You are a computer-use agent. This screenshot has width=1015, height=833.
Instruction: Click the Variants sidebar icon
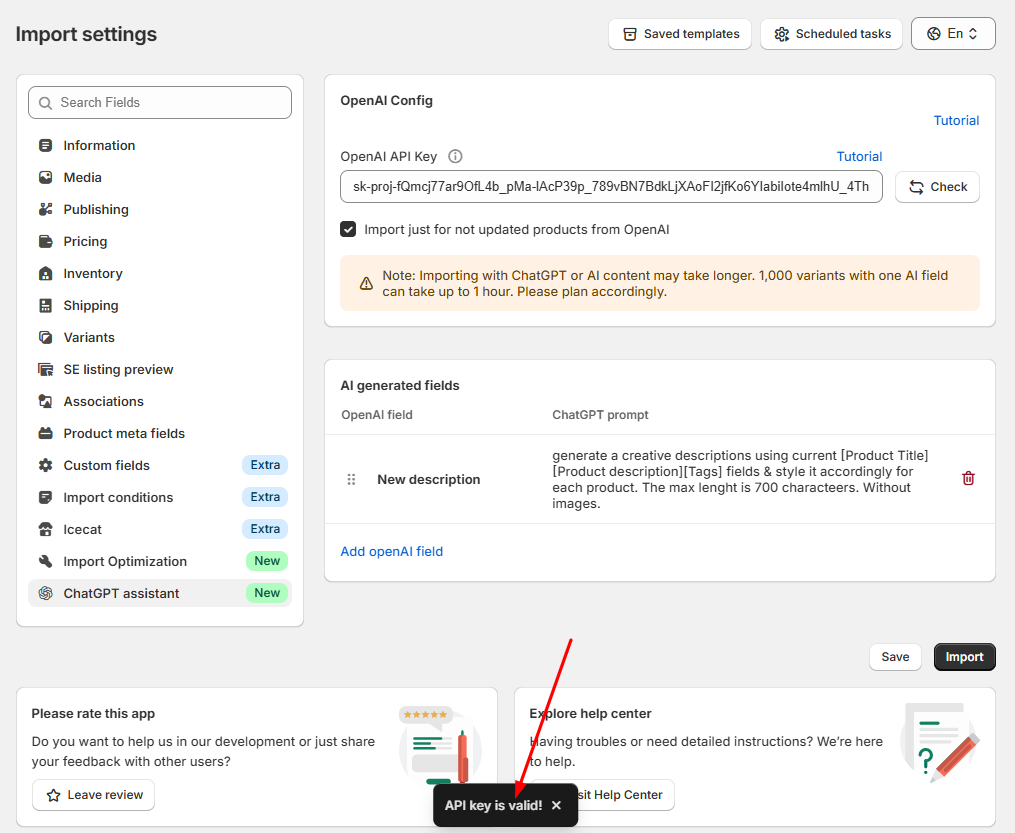pos(45,337)
